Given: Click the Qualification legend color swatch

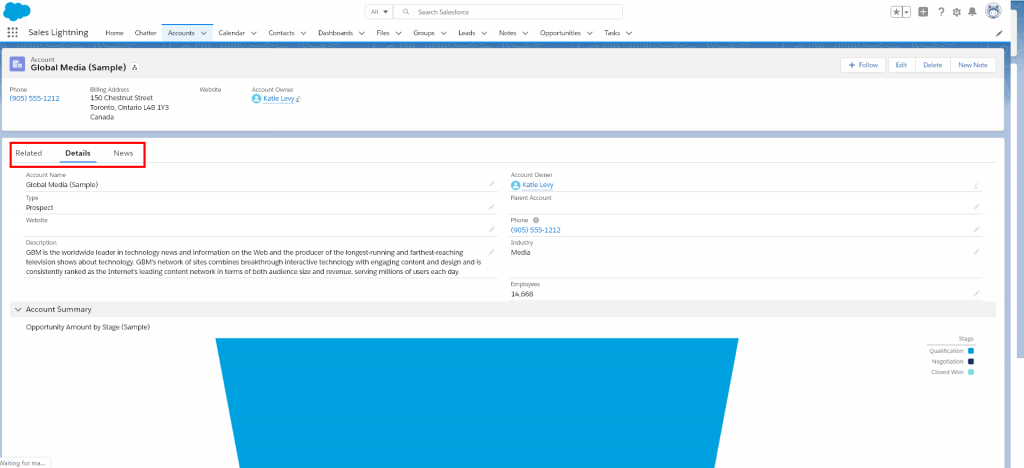Looking at the screenshot, I should coord(971,351).
